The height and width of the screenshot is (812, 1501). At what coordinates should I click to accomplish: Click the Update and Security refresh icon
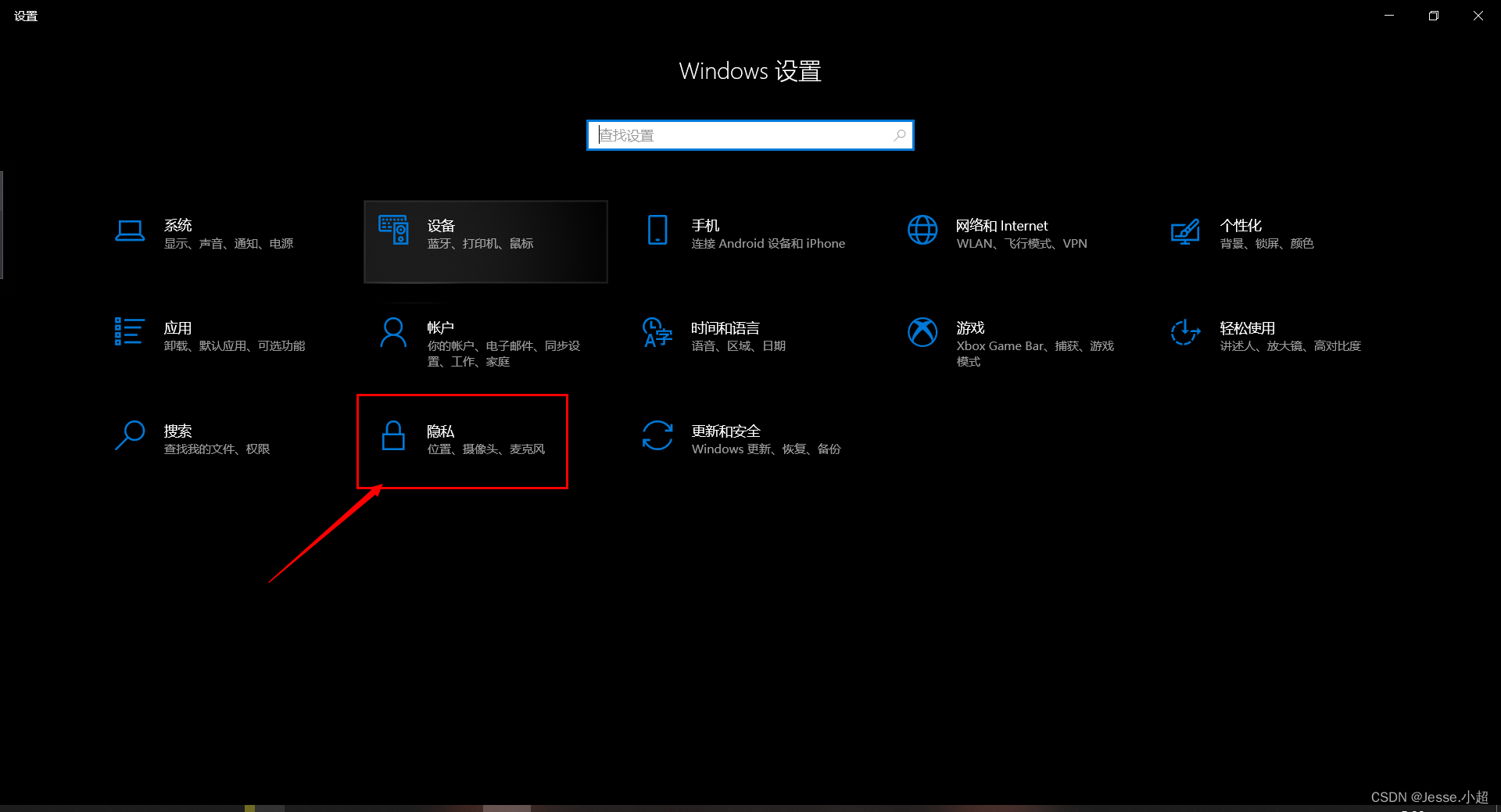(x=657, y=435)
